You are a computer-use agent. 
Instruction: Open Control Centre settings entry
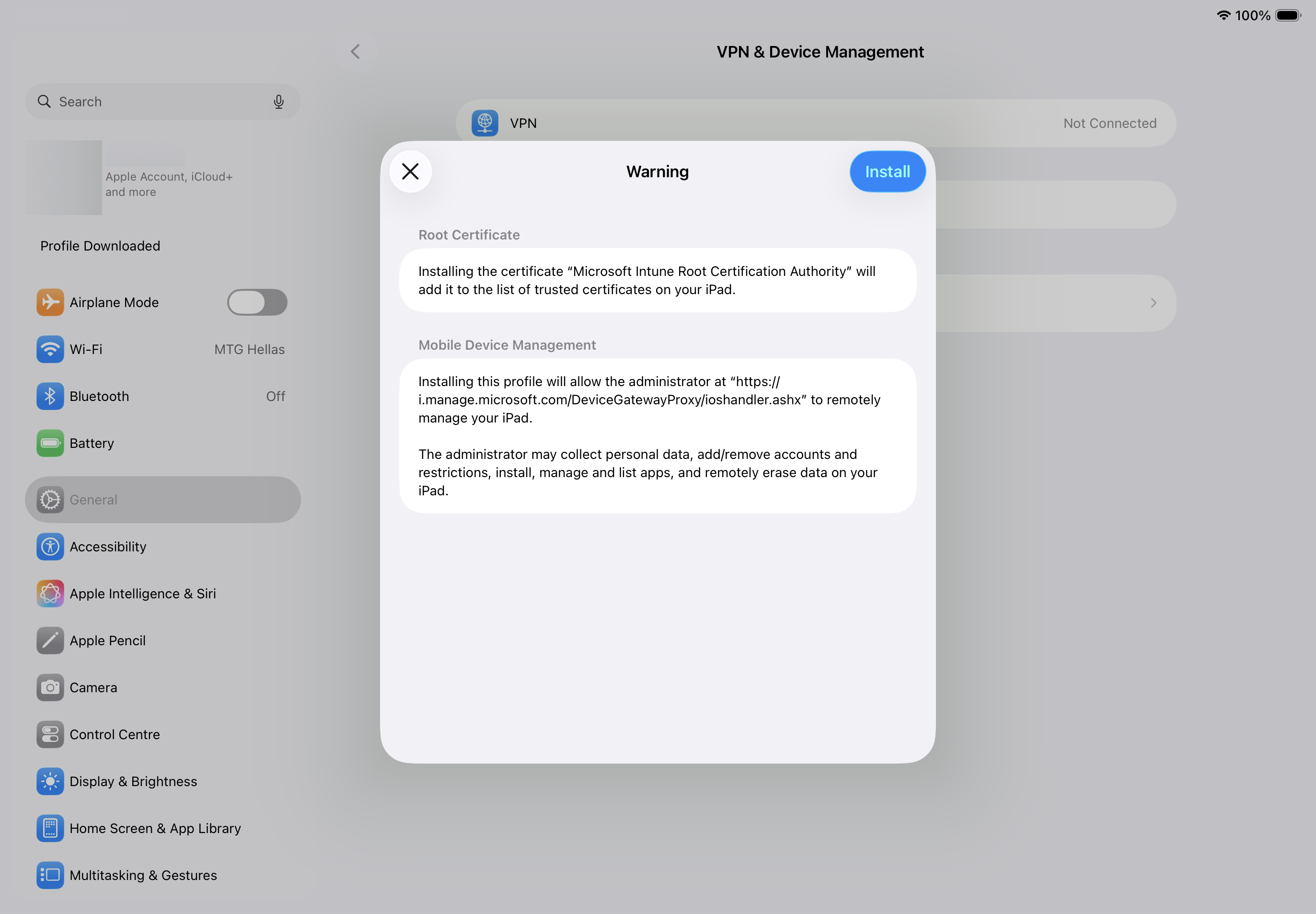50,734
